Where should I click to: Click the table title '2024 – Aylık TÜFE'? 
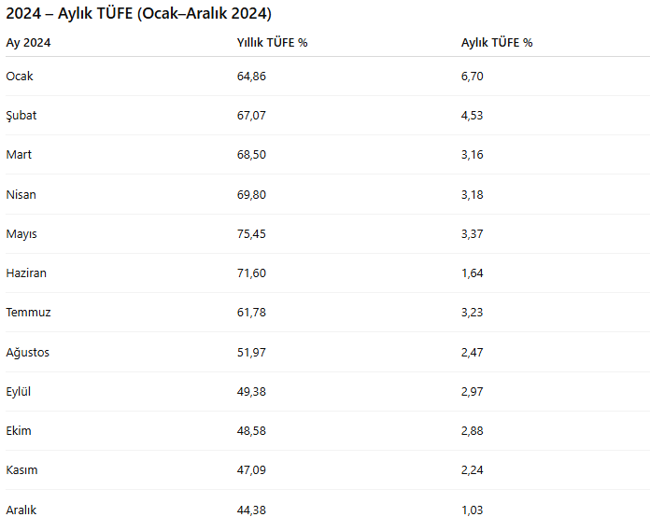[139, 13]
